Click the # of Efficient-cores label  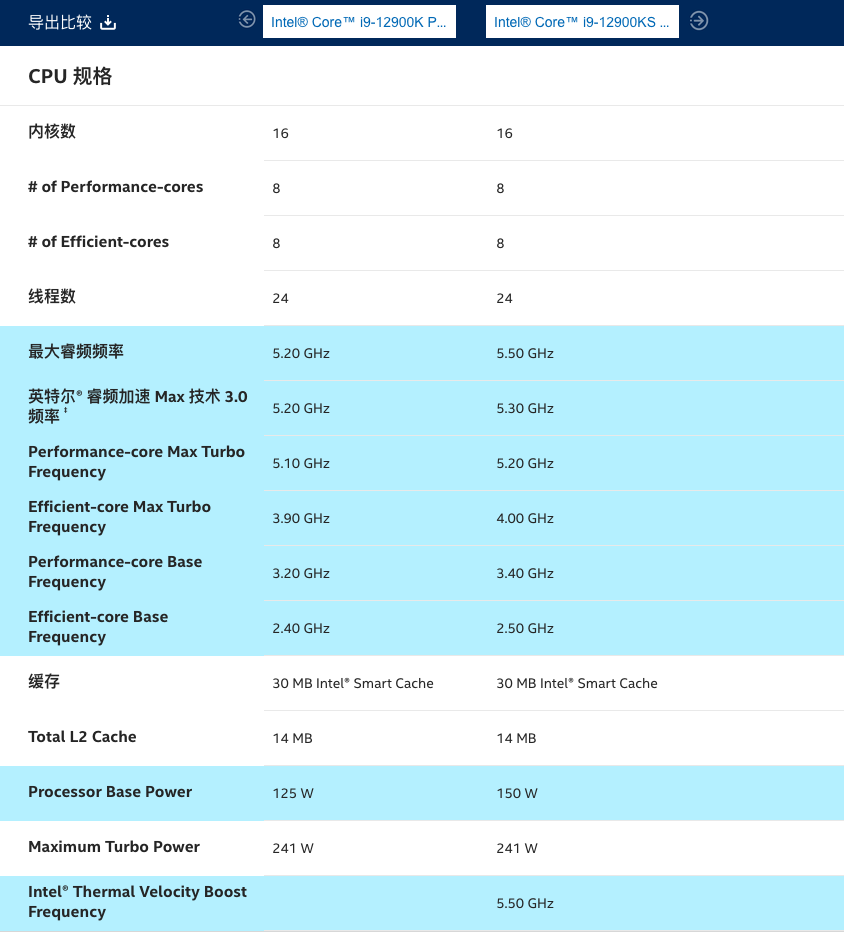click(99, 242)
